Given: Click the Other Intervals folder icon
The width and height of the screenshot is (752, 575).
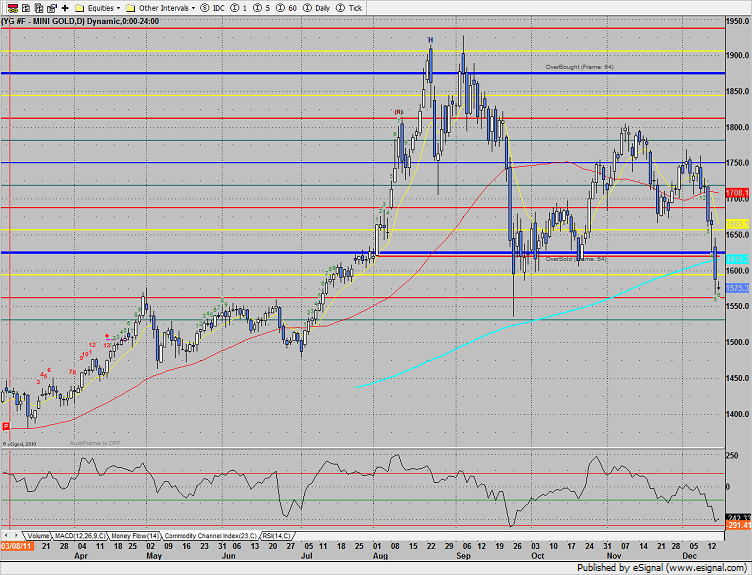Looking at the screenshot, I should pyautogui.click(x=130, y=8).
